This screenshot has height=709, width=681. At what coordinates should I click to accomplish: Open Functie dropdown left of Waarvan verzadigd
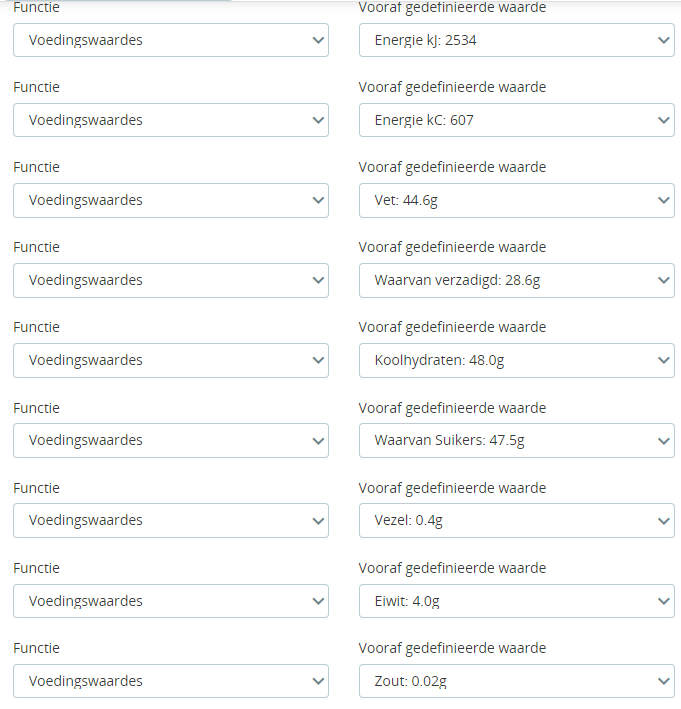[170, 280]
